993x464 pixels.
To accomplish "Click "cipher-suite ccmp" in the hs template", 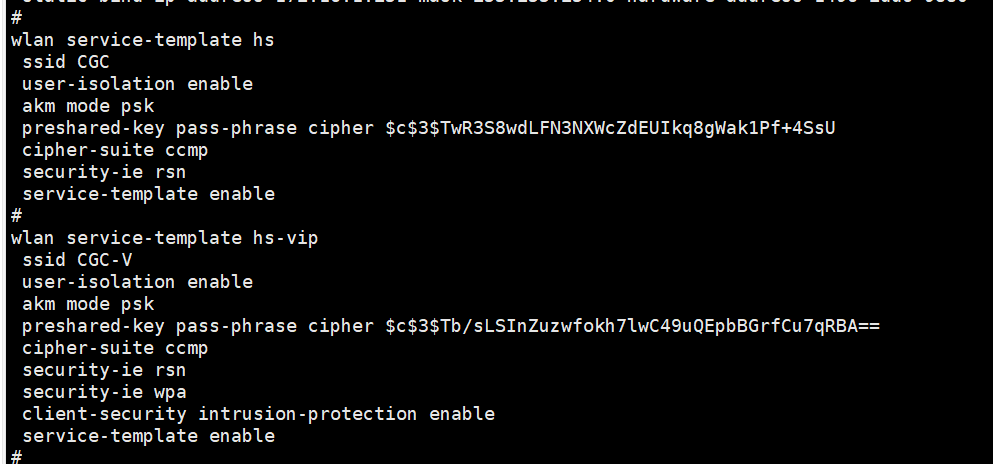I will [115, 150].
